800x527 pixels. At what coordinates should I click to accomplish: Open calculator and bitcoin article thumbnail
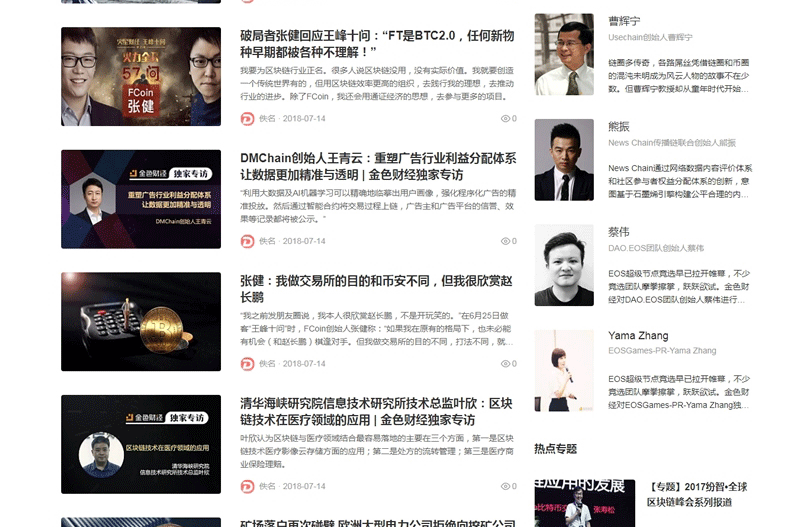141,321
